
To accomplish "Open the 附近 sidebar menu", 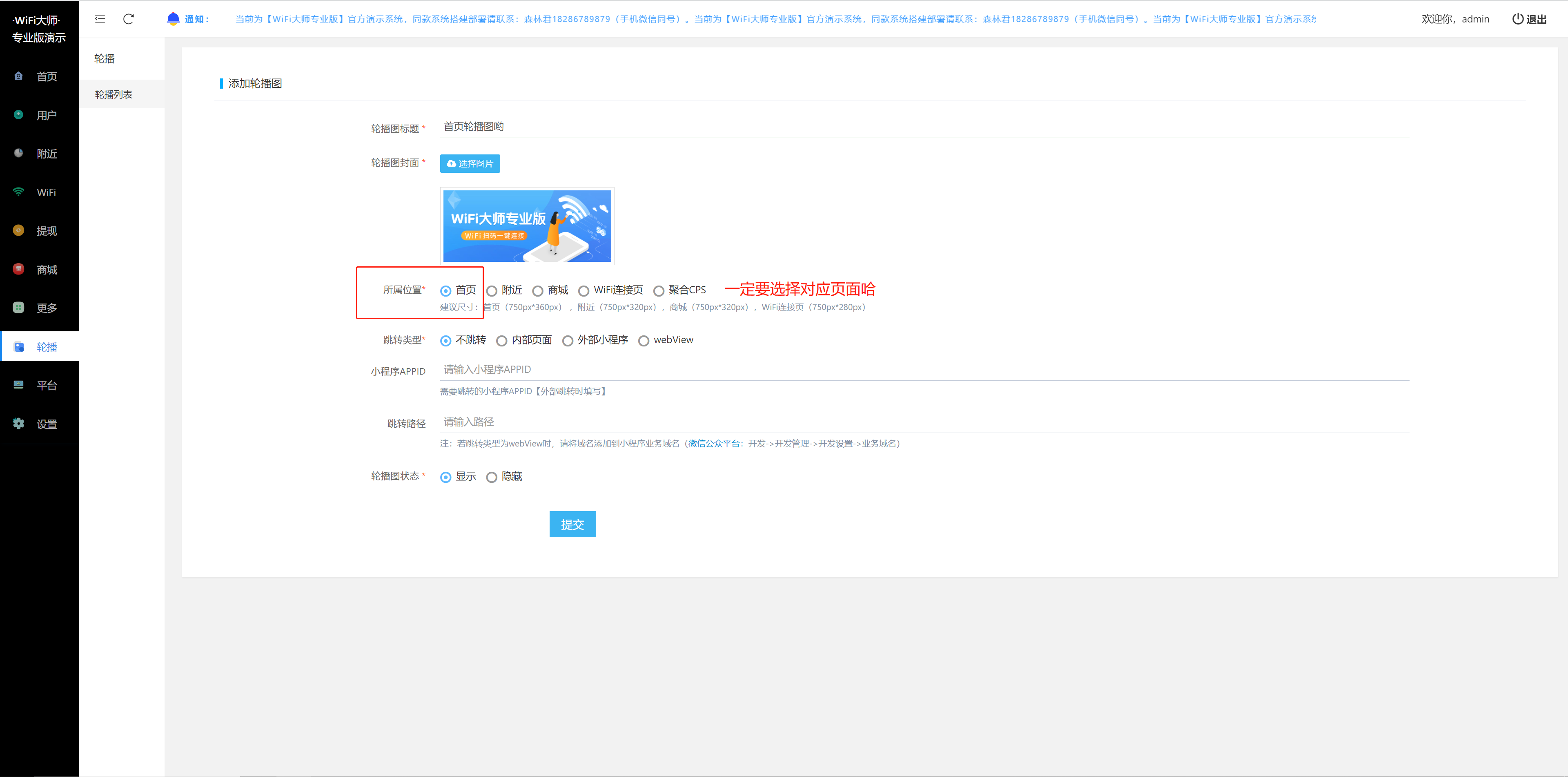I will [x=40, y=154].
